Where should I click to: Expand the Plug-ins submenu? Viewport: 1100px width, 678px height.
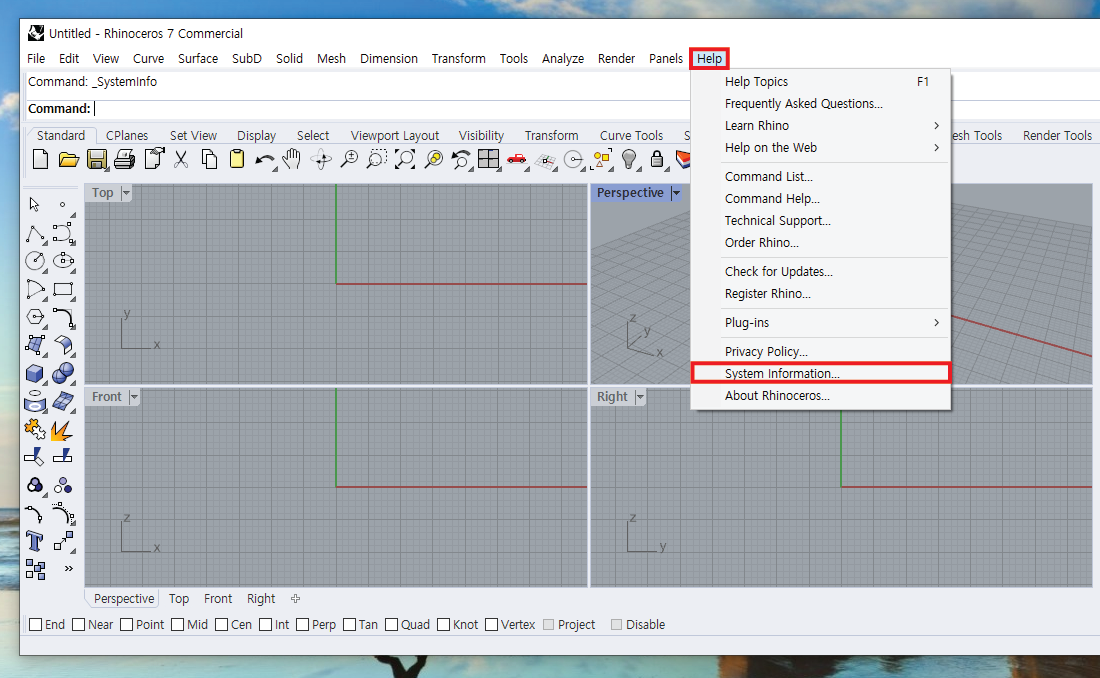(821, 323)
